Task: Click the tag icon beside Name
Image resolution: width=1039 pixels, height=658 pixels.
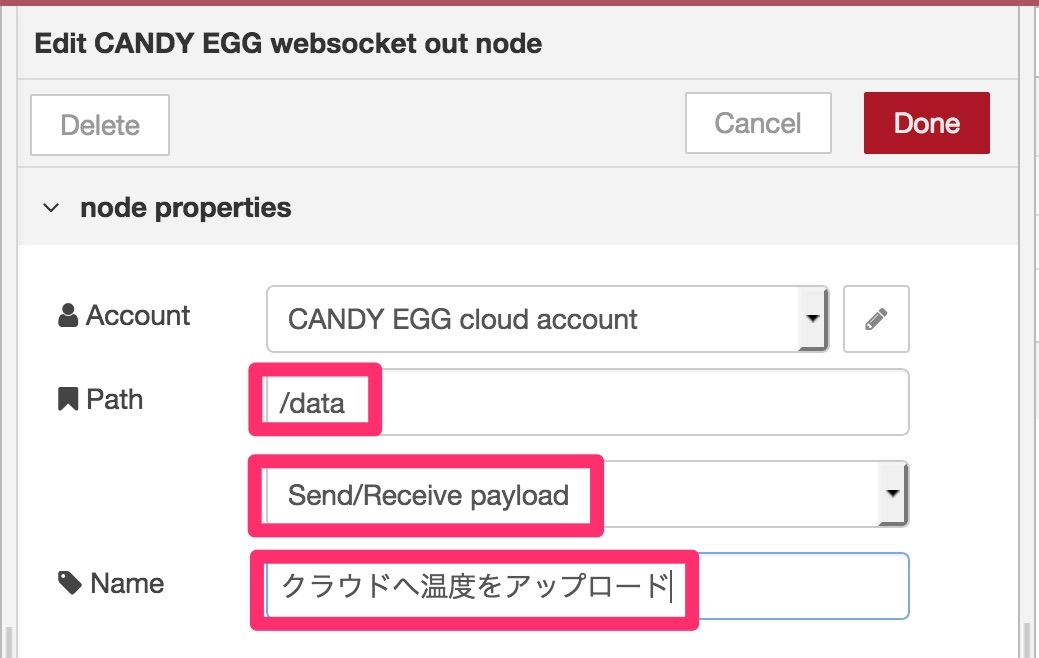Action: tap(70, 583)
